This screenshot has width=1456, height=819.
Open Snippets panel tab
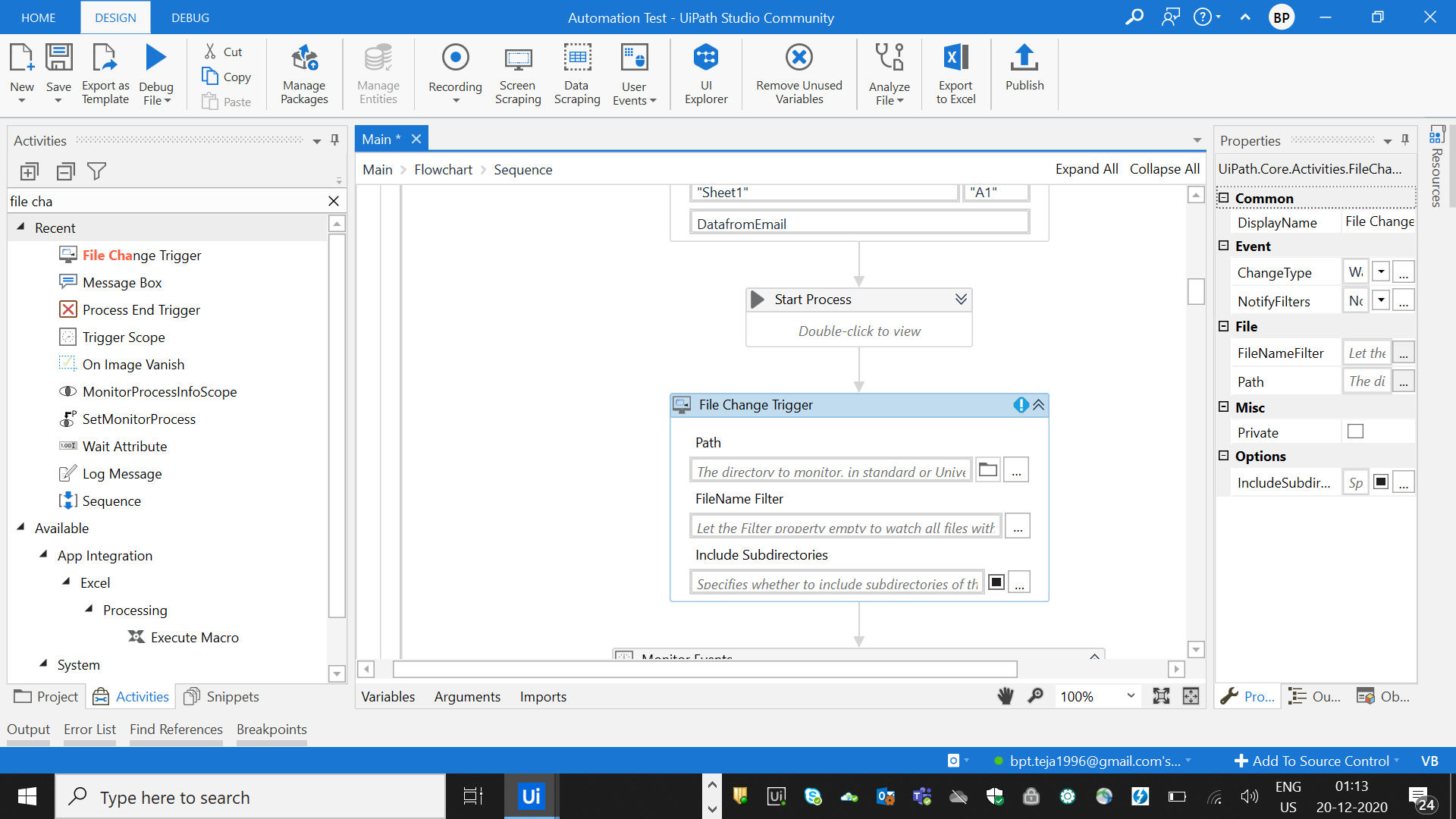222,696
